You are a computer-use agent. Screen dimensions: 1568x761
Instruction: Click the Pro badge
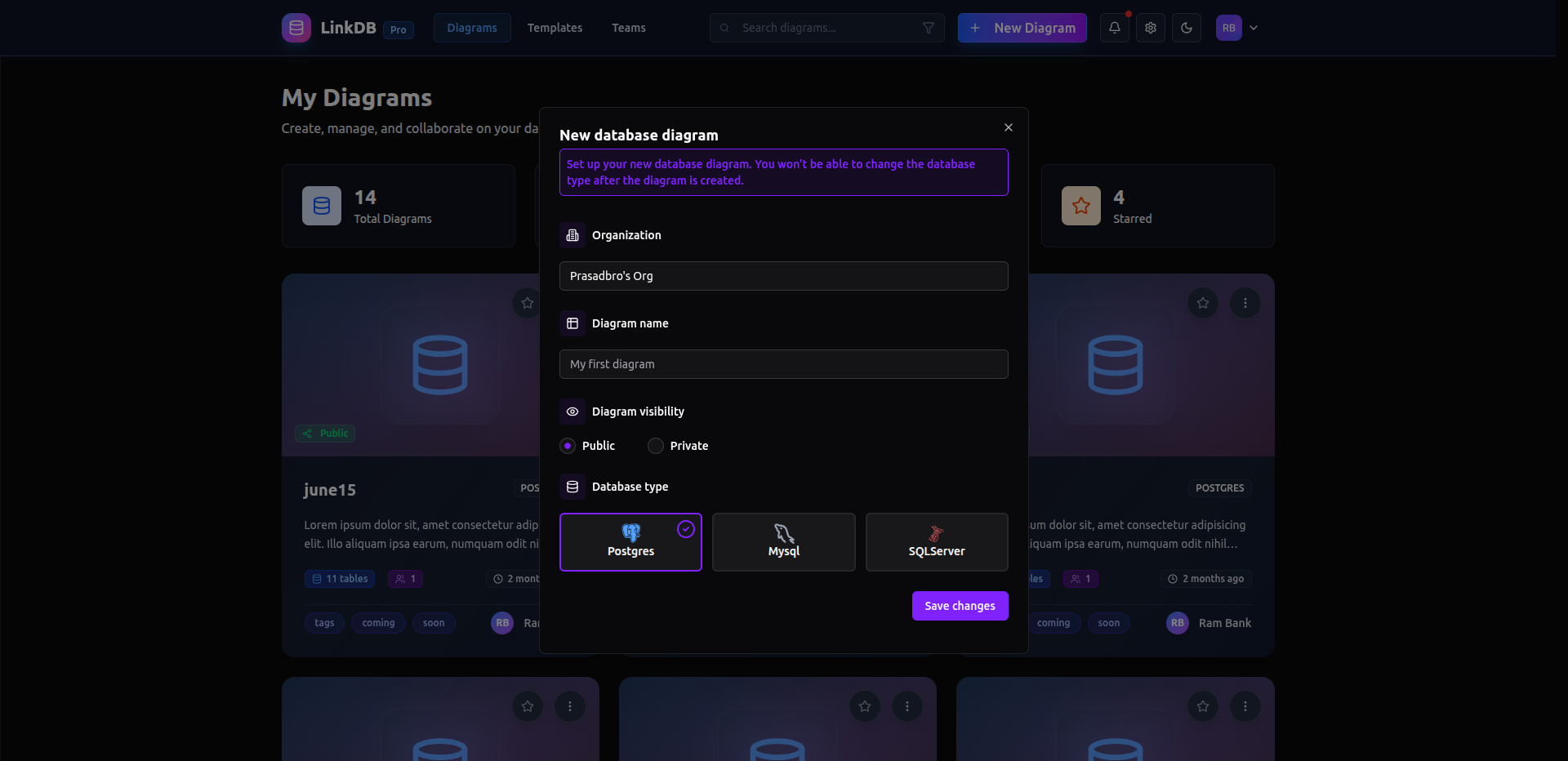click(x=399, y=30)
